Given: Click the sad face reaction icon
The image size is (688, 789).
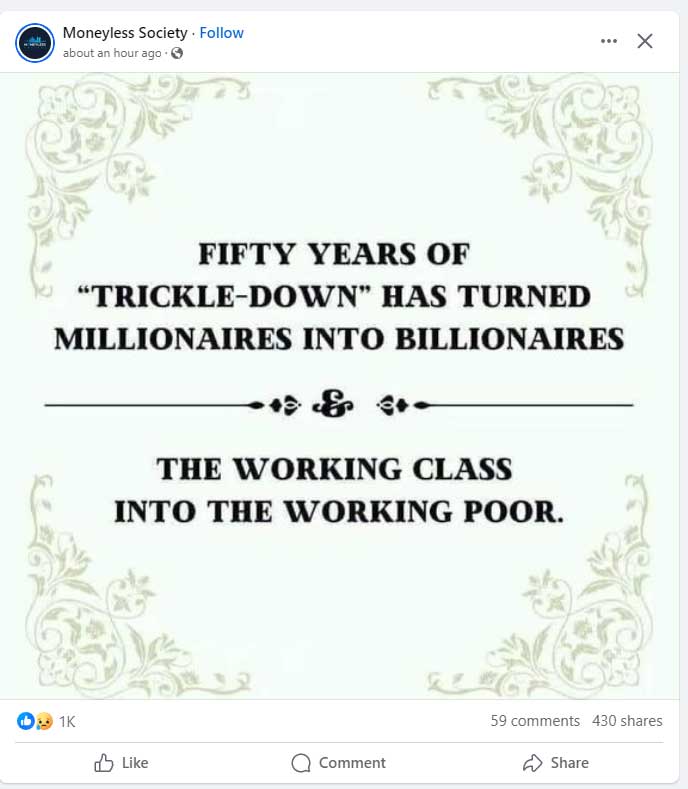Looking at the screenshot, I should [x=44, y=721].
